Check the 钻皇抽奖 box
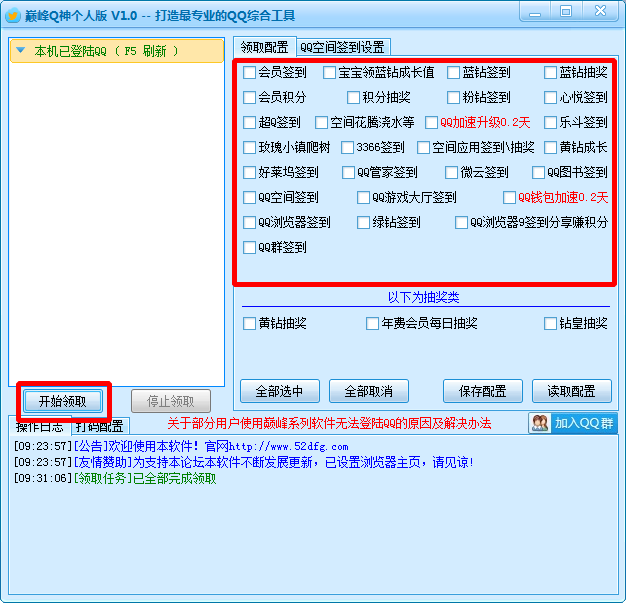Screen dimensions: 626x603 tap(550, 323)
